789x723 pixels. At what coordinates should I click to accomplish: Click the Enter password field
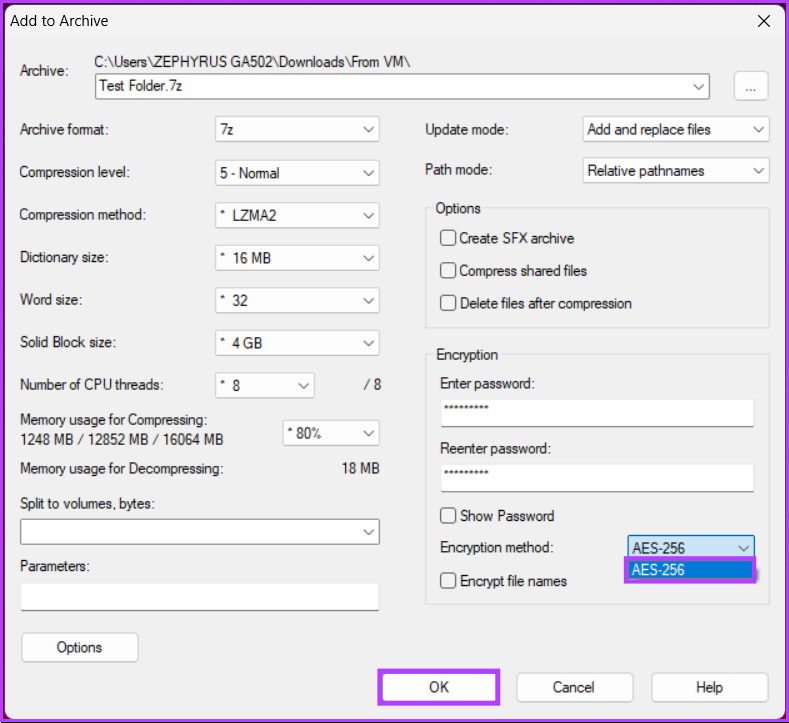tap(597, 413)
